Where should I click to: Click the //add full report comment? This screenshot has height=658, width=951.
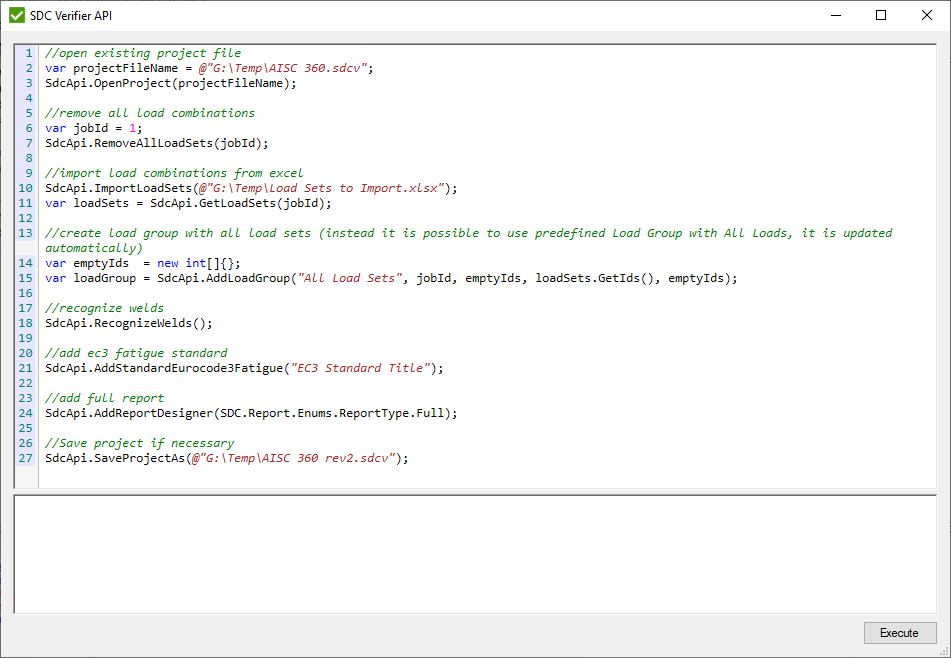click(100, 397)
